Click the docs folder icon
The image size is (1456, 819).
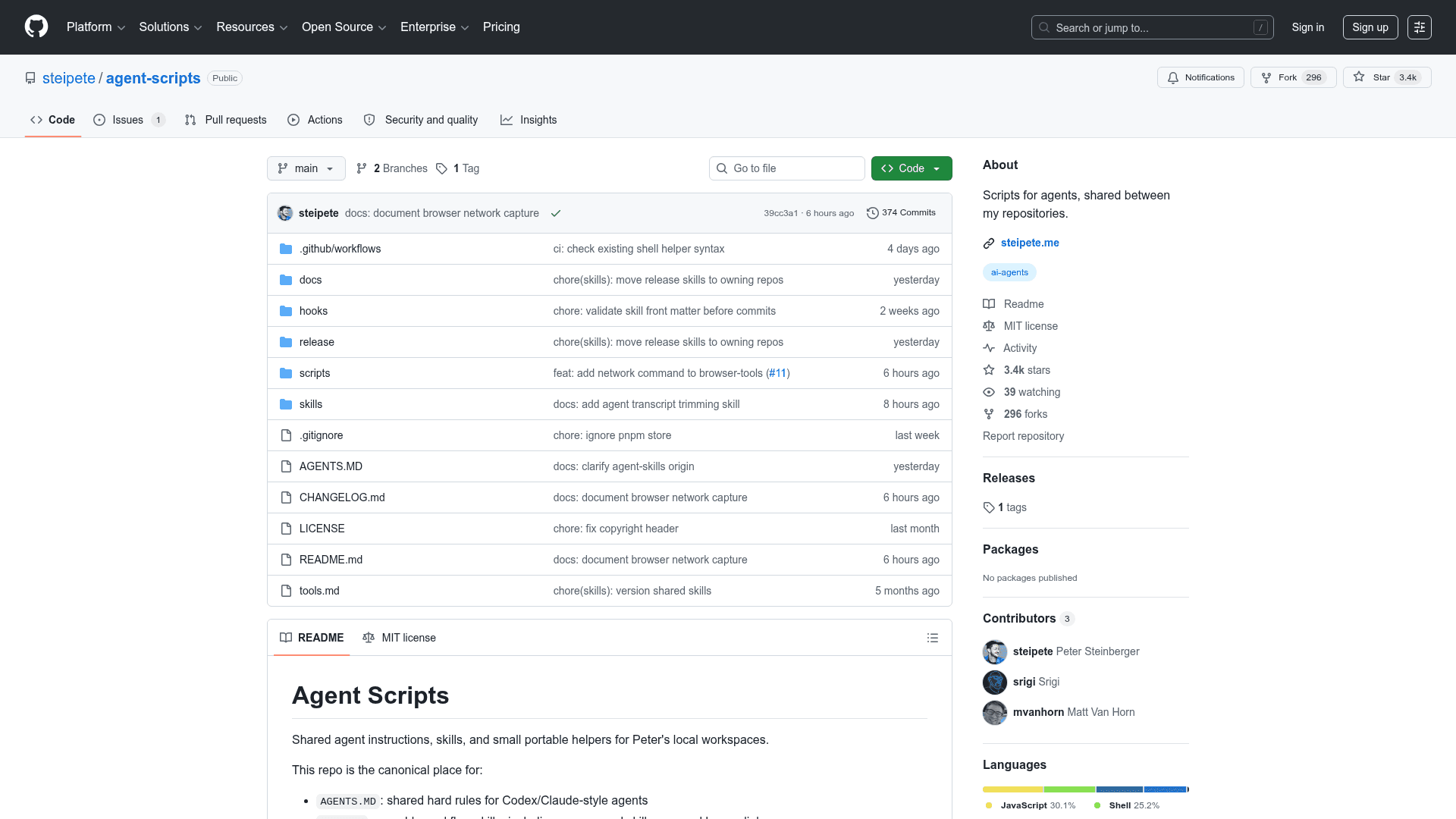(x=286, y=280)
